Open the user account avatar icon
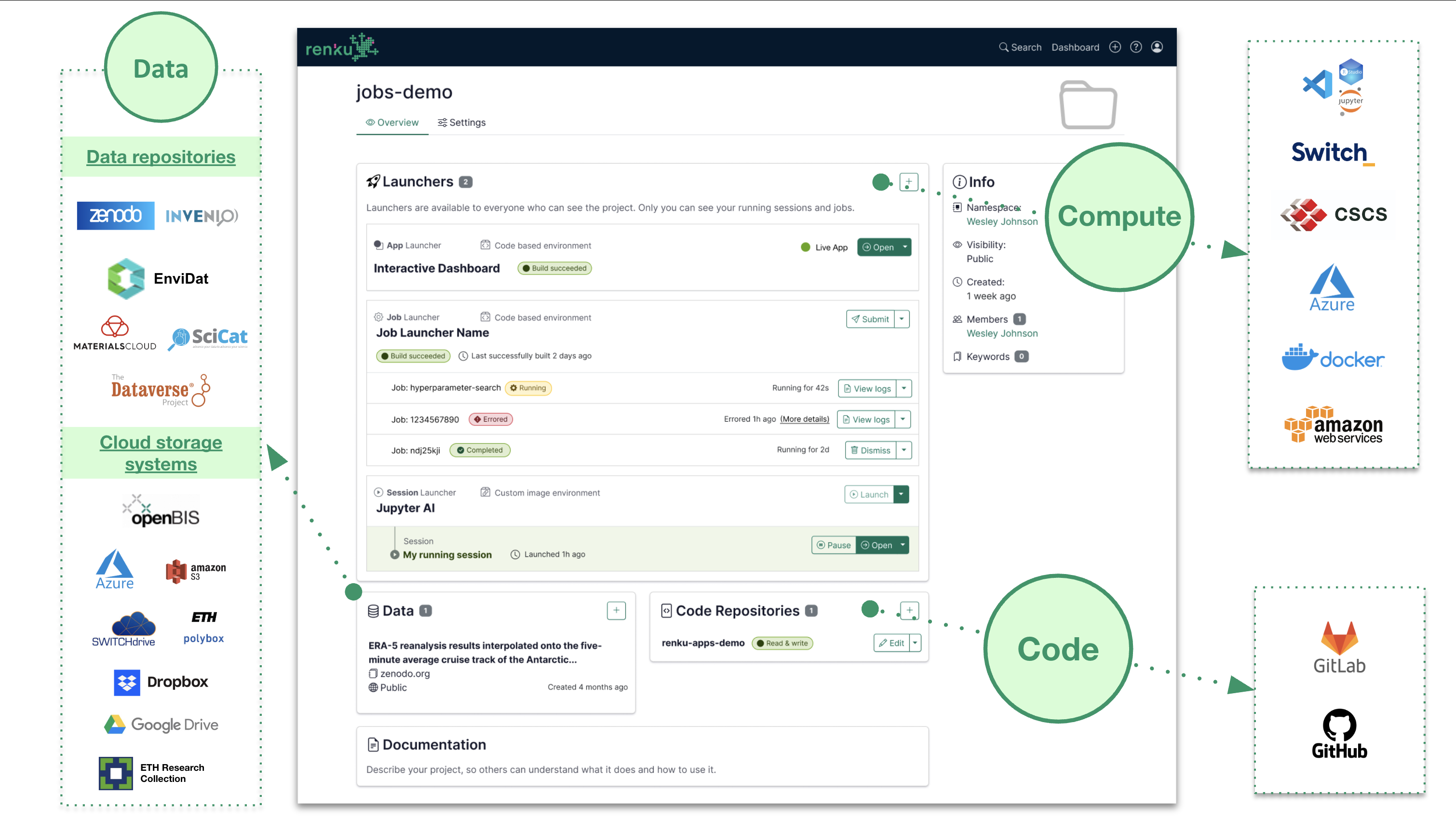This screenshot has height=821, width=1456. (x=1157, y=47)
